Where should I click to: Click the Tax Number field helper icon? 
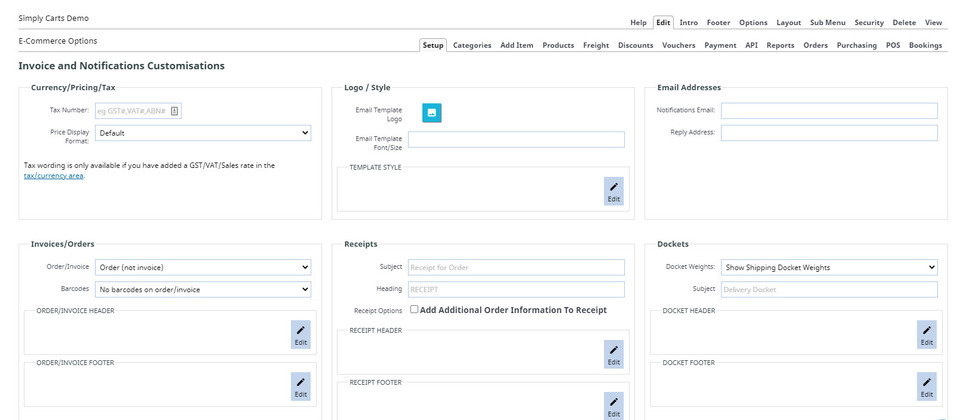click(174, 111)
